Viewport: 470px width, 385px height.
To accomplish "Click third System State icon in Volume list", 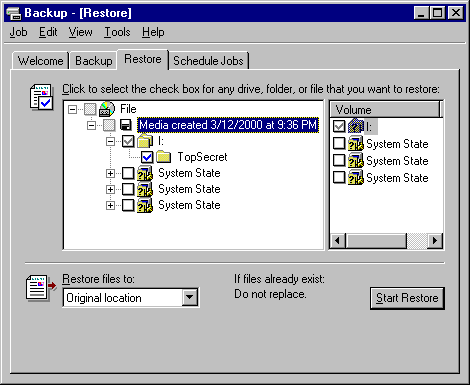I will pos(355,178).
